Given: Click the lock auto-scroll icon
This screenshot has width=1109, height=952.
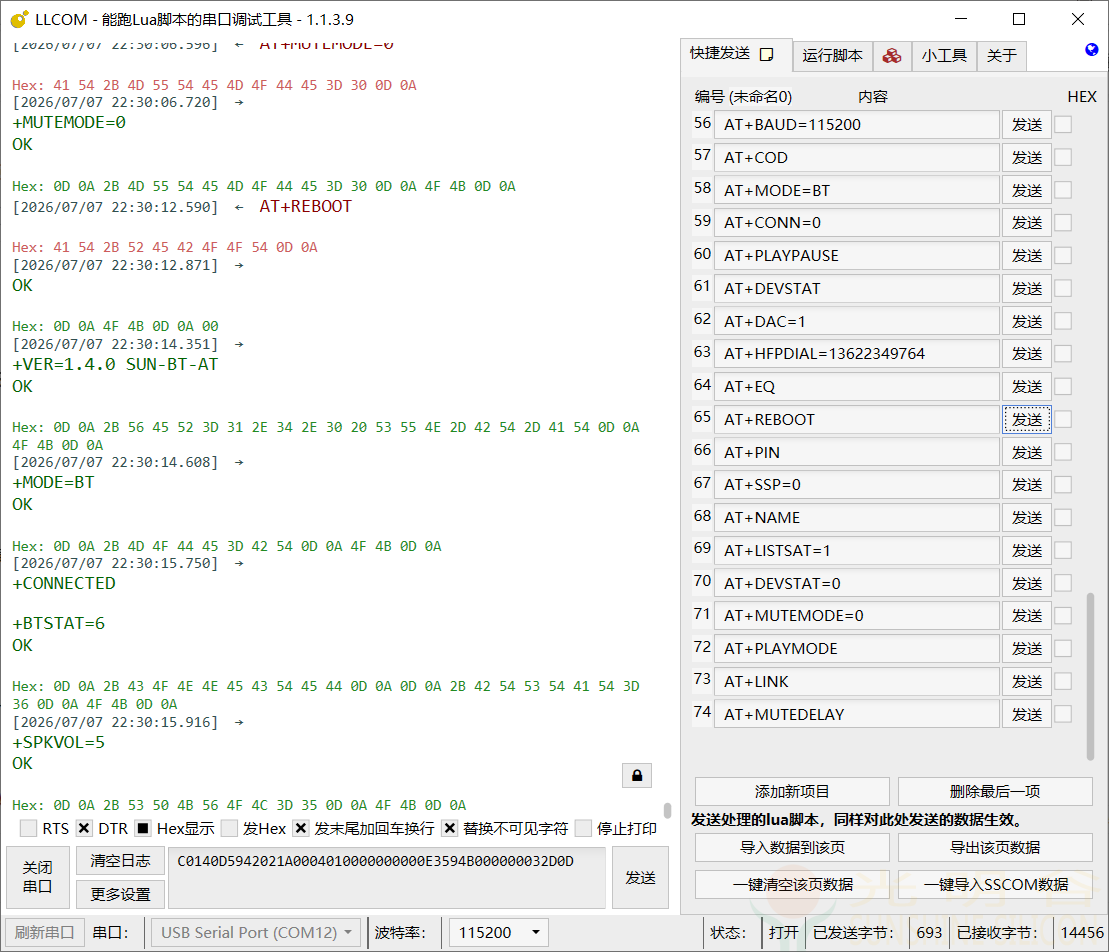Looking at the screenshot, I should pyautogui.click(x=637, y=775).
